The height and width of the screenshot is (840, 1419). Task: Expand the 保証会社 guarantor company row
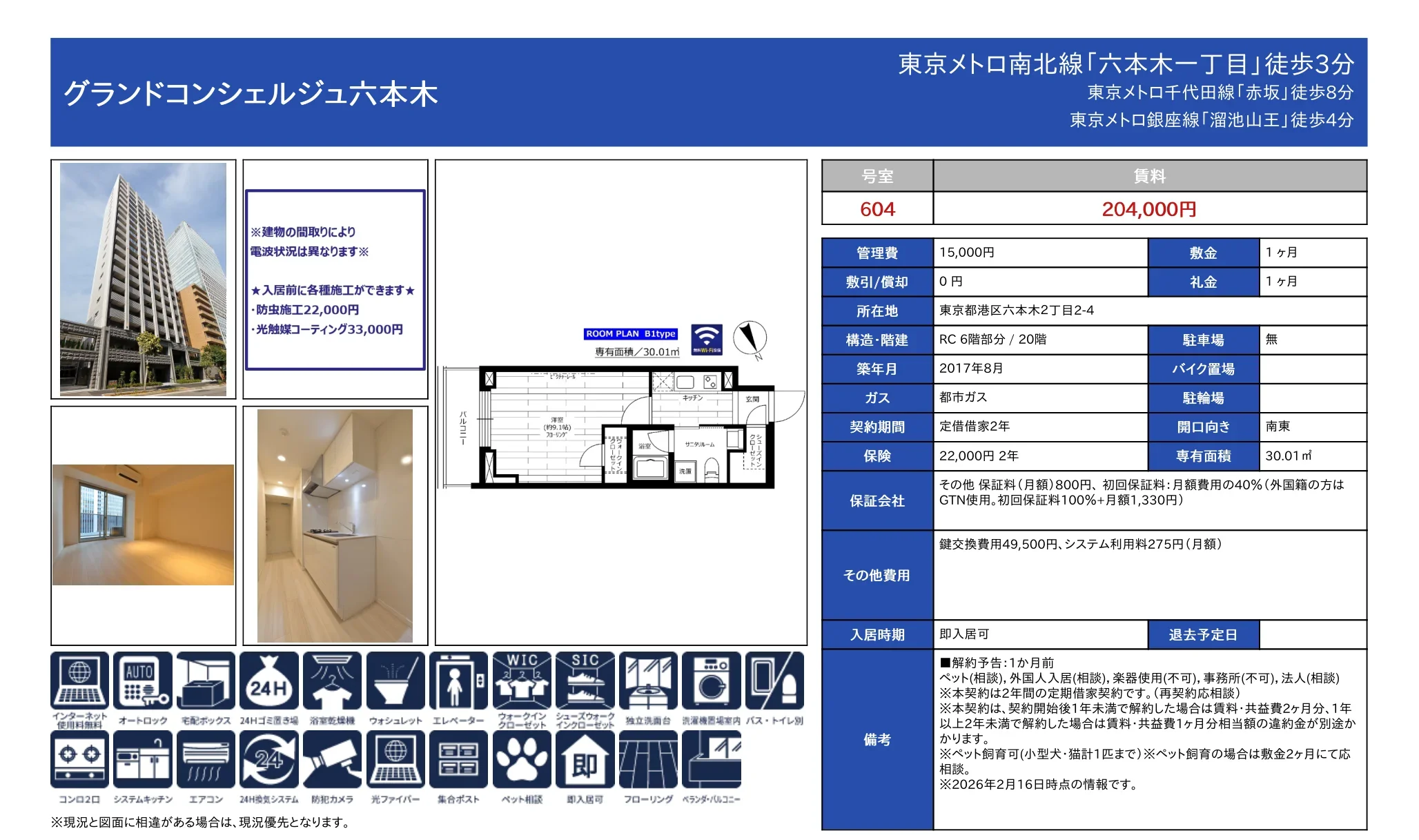click(x=876, y=502)
